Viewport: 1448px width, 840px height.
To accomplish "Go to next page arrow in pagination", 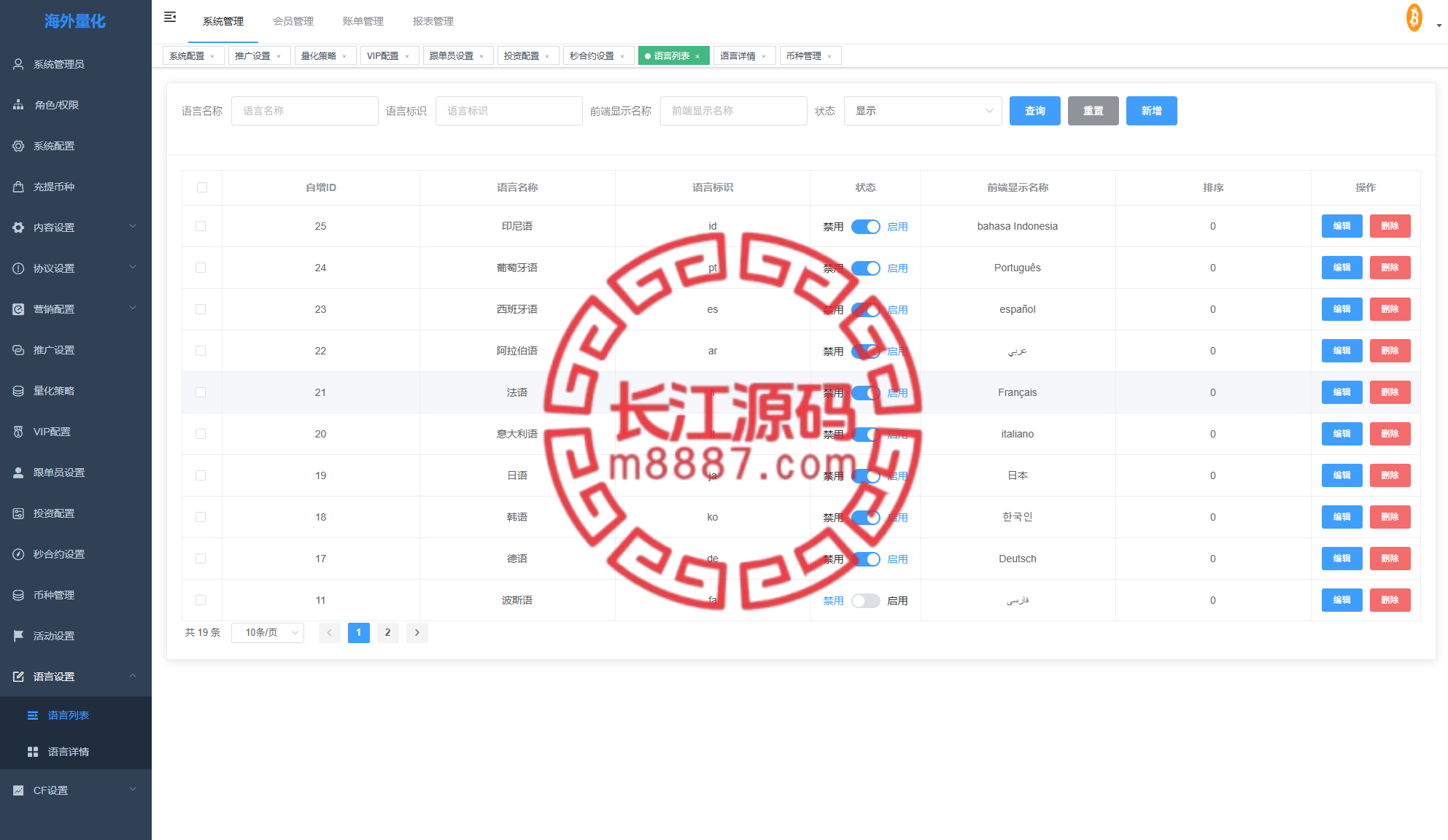I will point(417,633).
